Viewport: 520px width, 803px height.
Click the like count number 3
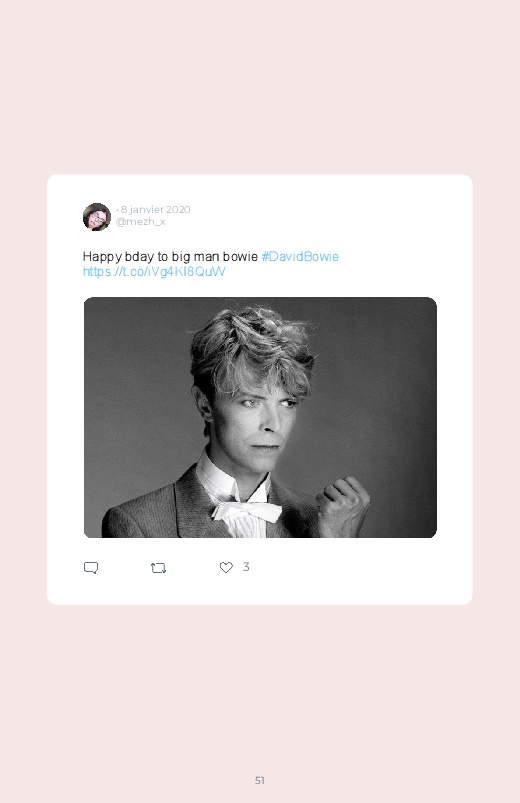tap(246, 566)
